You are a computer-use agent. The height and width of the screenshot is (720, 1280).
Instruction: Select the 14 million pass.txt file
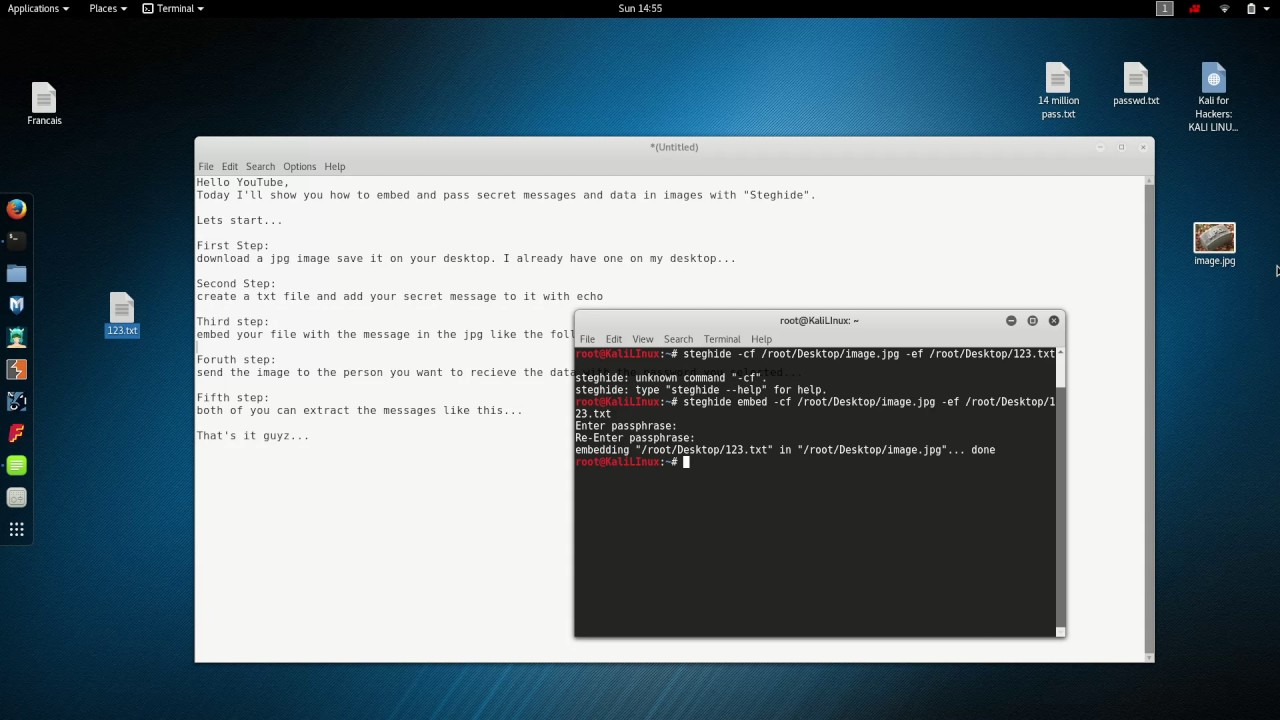[x=1058, y=91]
